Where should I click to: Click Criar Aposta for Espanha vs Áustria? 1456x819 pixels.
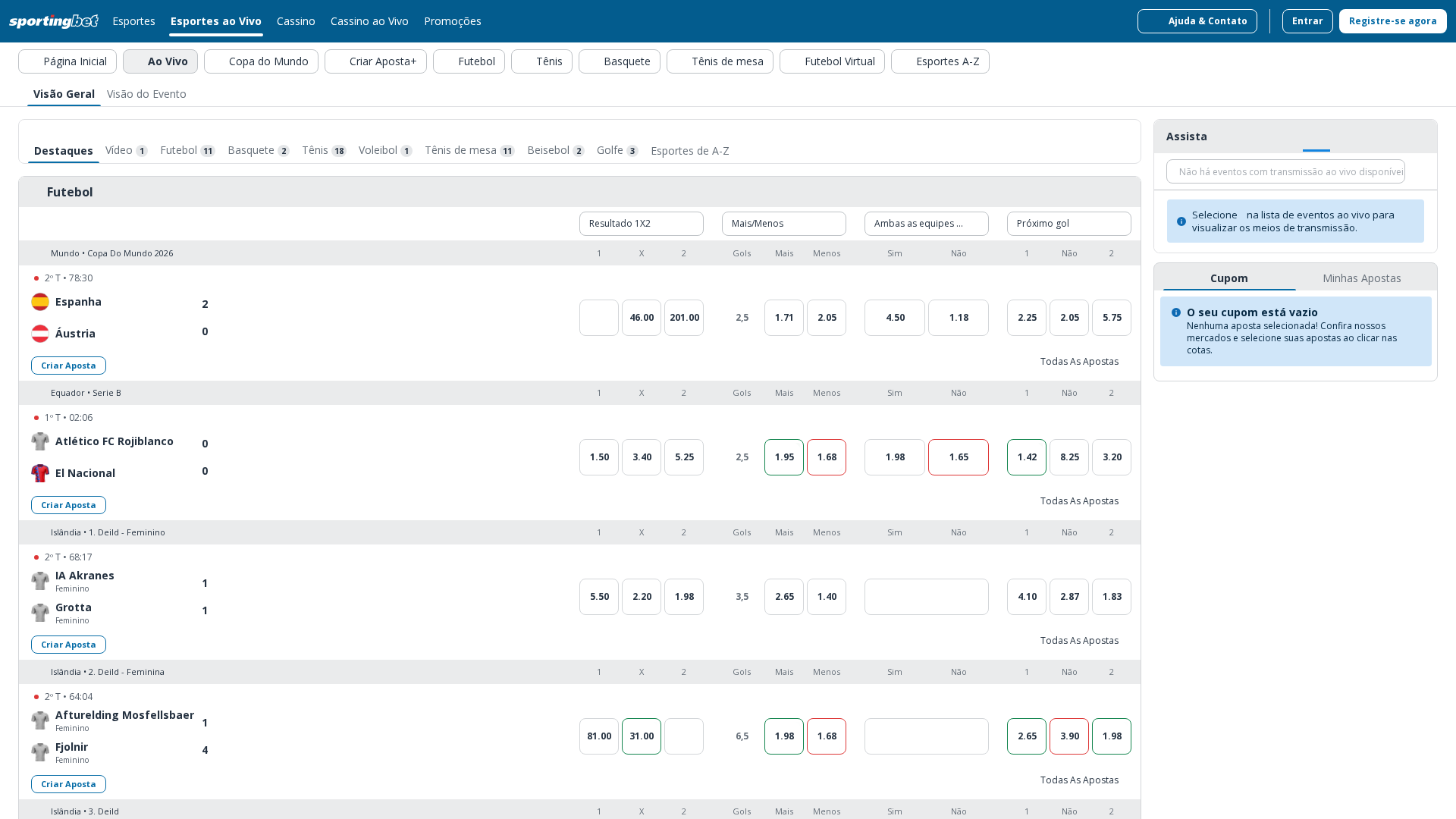pos(68,366)
